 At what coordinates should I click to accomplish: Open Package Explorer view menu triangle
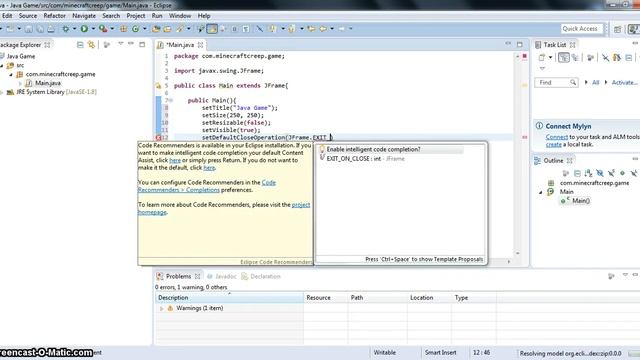point(120,44)
